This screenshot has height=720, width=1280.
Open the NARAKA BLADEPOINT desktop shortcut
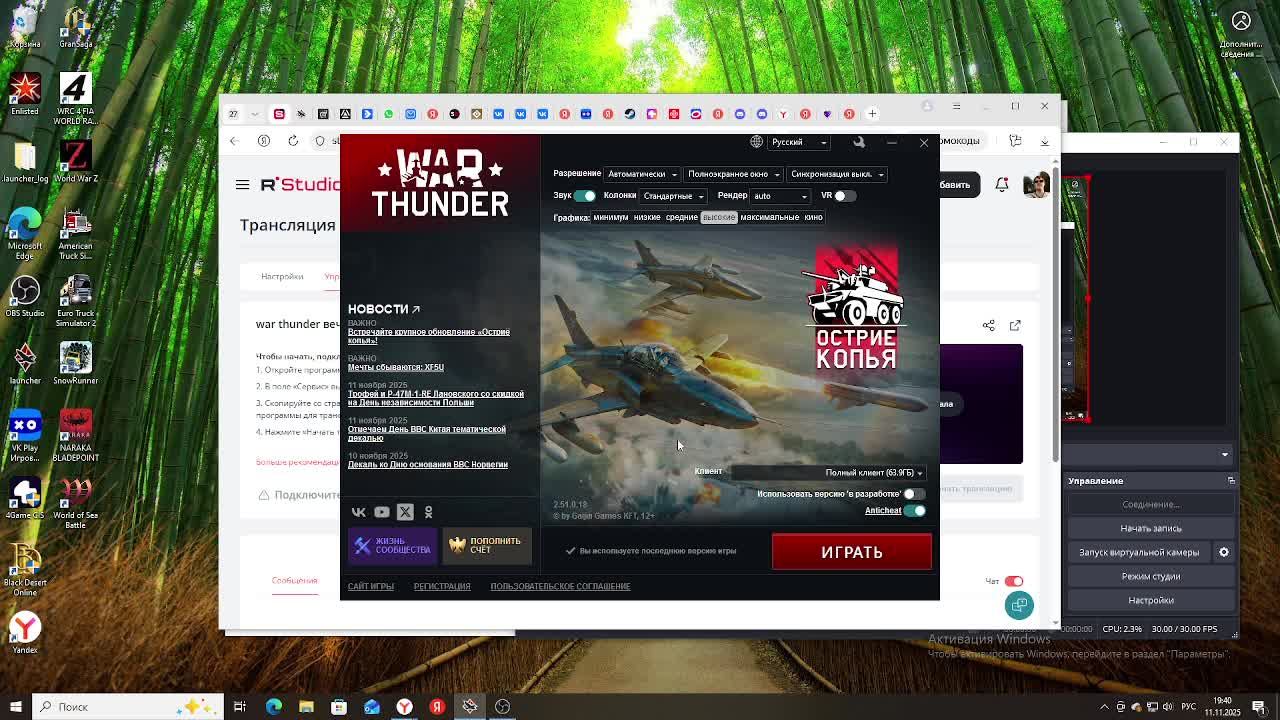click(x=75, y=434)
